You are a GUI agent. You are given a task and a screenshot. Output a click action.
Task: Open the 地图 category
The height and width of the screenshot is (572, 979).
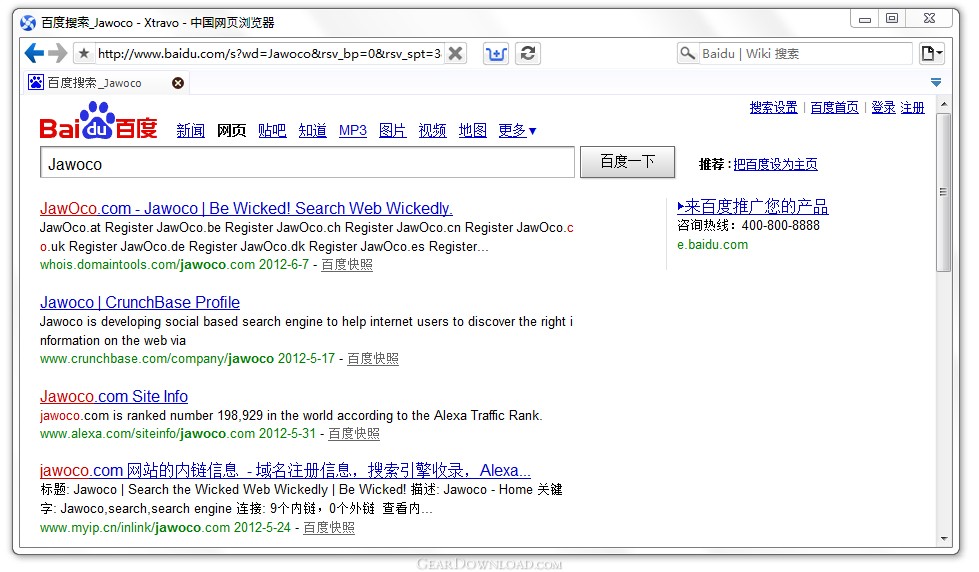(x=473, y=131)
